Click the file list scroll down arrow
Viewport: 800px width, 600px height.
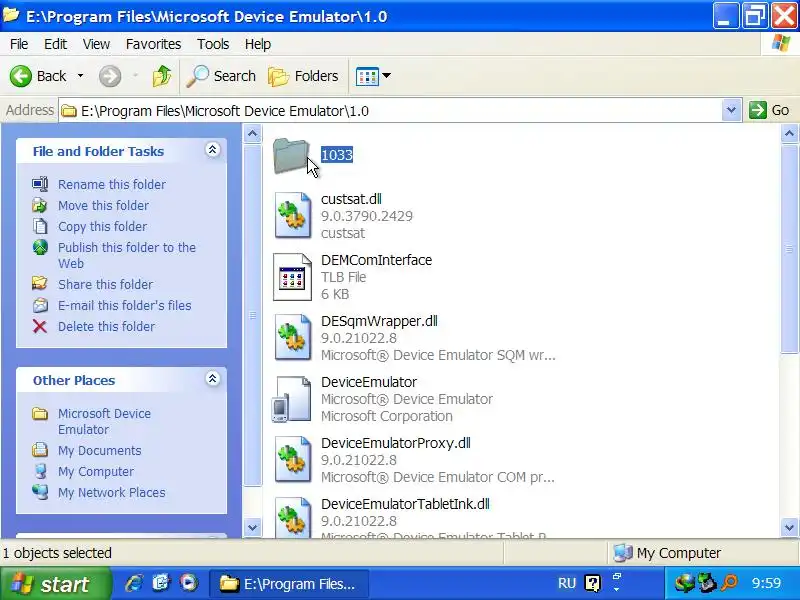[x=789, y=528]
